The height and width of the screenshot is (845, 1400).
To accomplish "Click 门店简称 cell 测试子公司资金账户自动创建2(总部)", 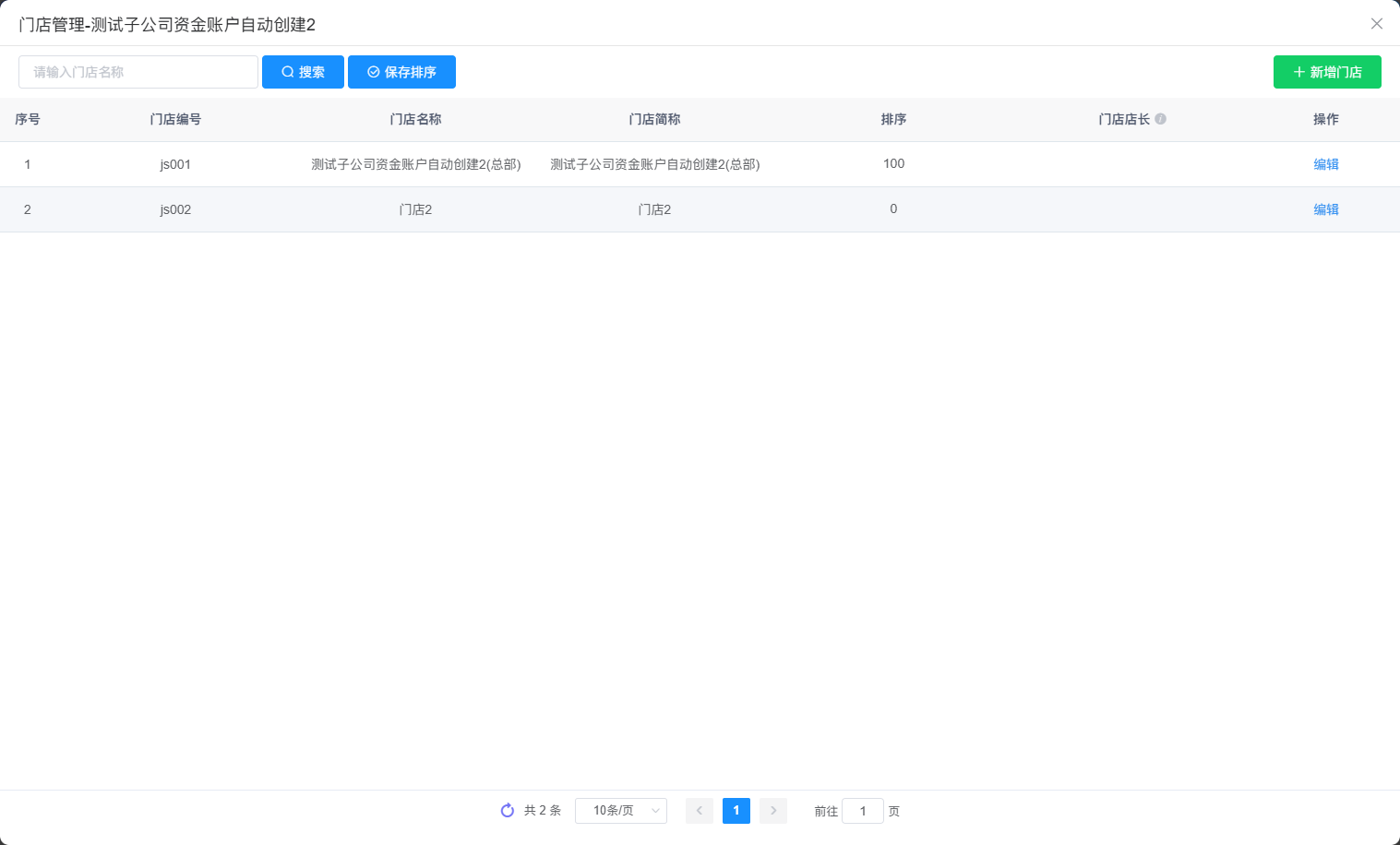I will (x=655, y=164).
